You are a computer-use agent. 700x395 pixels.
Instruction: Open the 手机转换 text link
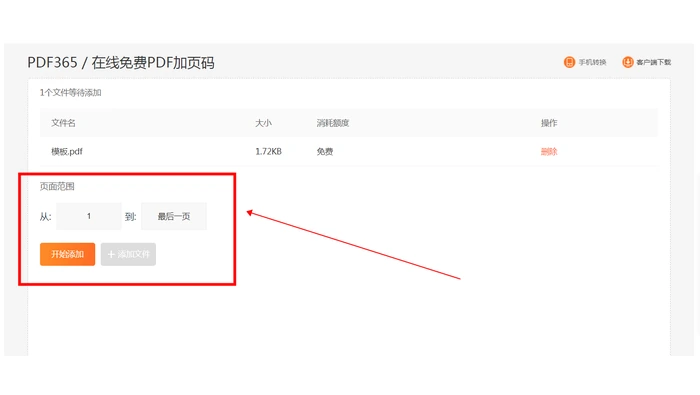point(592,62)
